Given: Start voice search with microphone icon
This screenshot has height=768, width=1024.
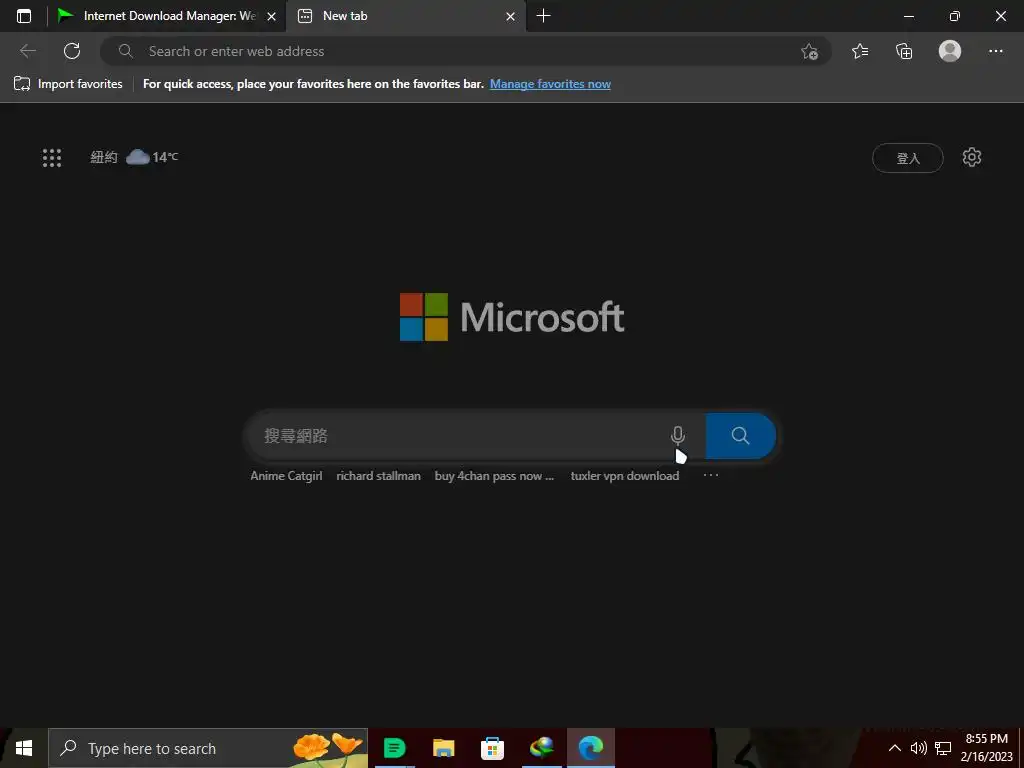Looking at the screenshot, I should (x=678, y=436).
